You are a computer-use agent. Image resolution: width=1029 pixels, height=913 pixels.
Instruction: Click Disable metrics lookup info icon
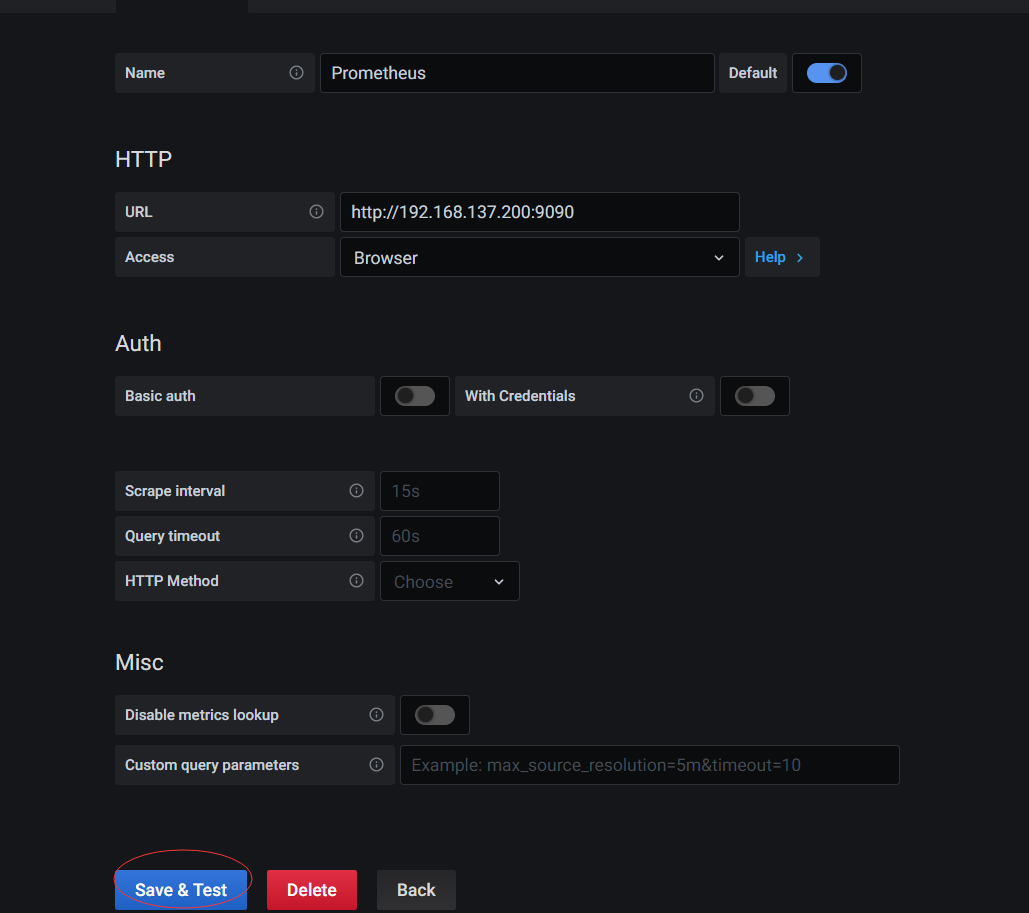376,714
